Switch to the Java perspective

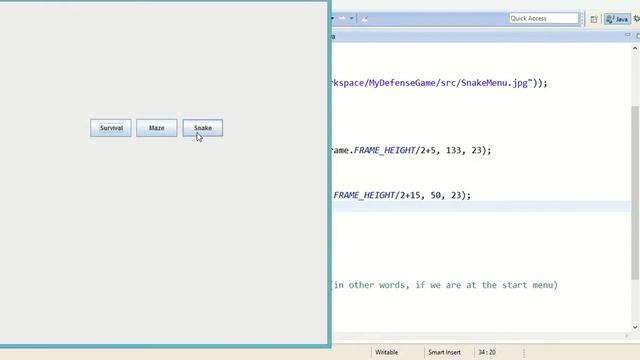[x=617, y=19]
